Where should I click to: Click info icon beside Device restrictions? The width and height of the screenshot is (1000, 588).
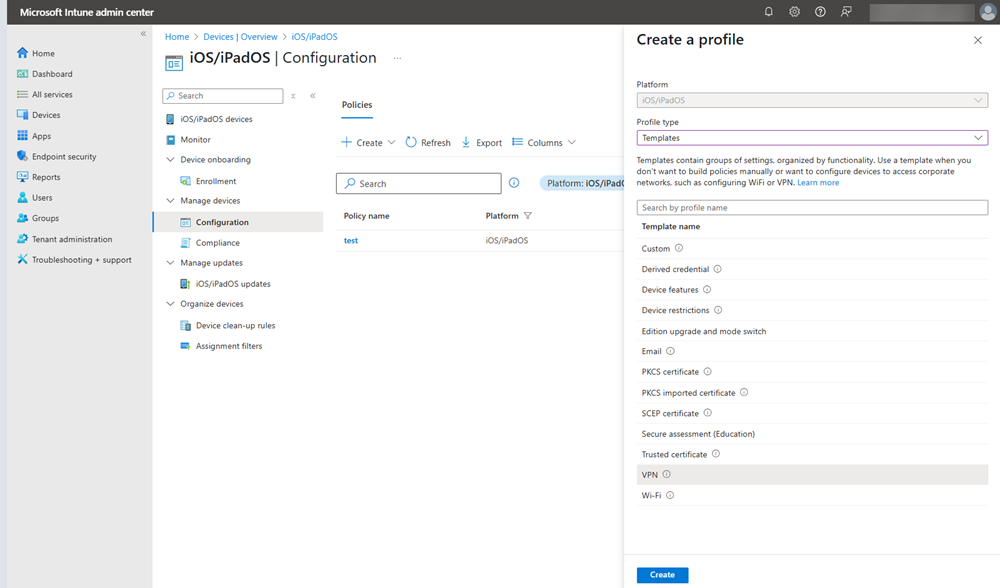(x=718, y=310)
